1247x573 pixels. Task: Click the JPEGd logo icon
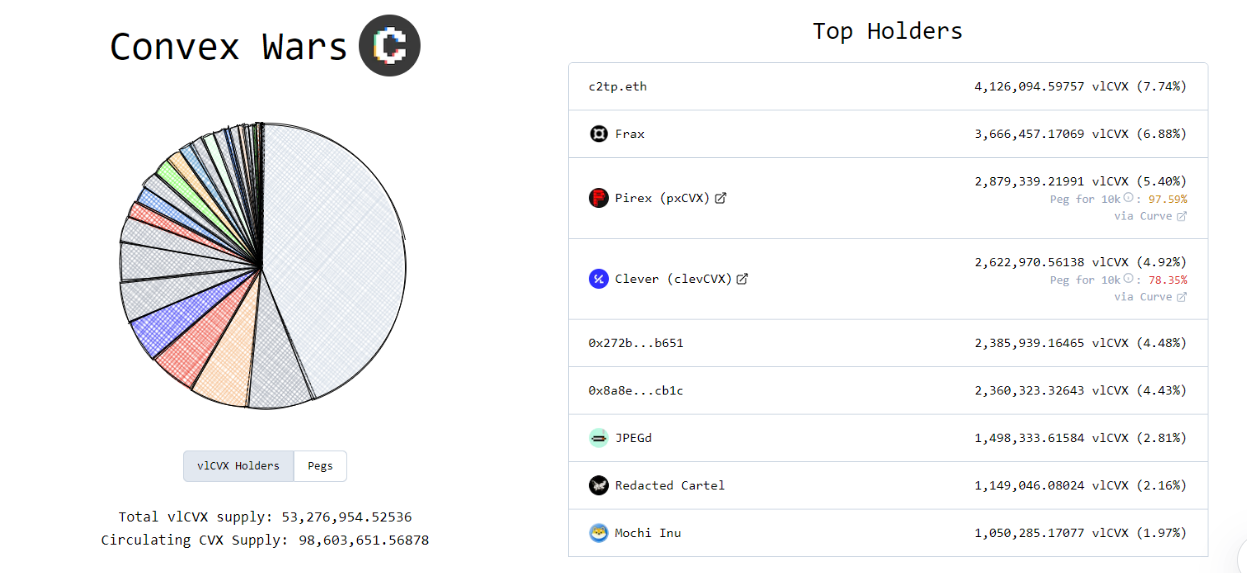[598, 438]
